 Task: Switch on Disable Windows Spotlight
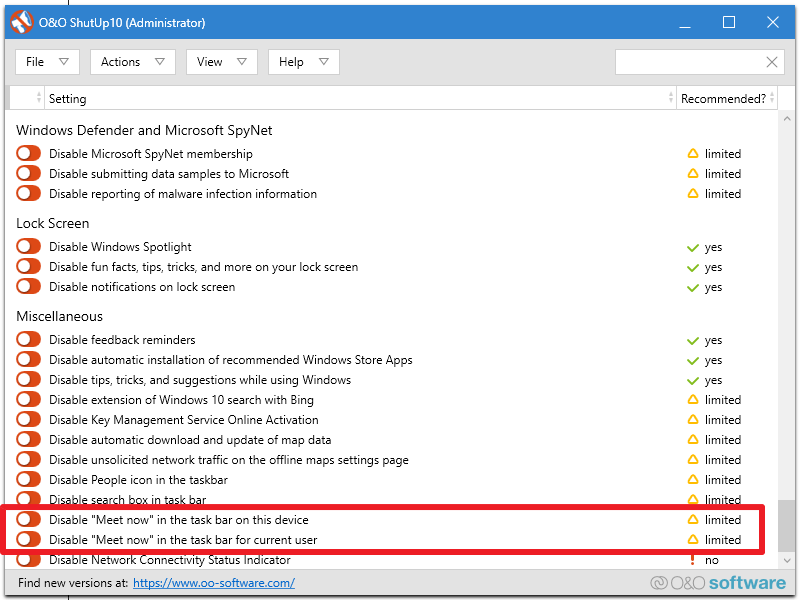[28, 246]
